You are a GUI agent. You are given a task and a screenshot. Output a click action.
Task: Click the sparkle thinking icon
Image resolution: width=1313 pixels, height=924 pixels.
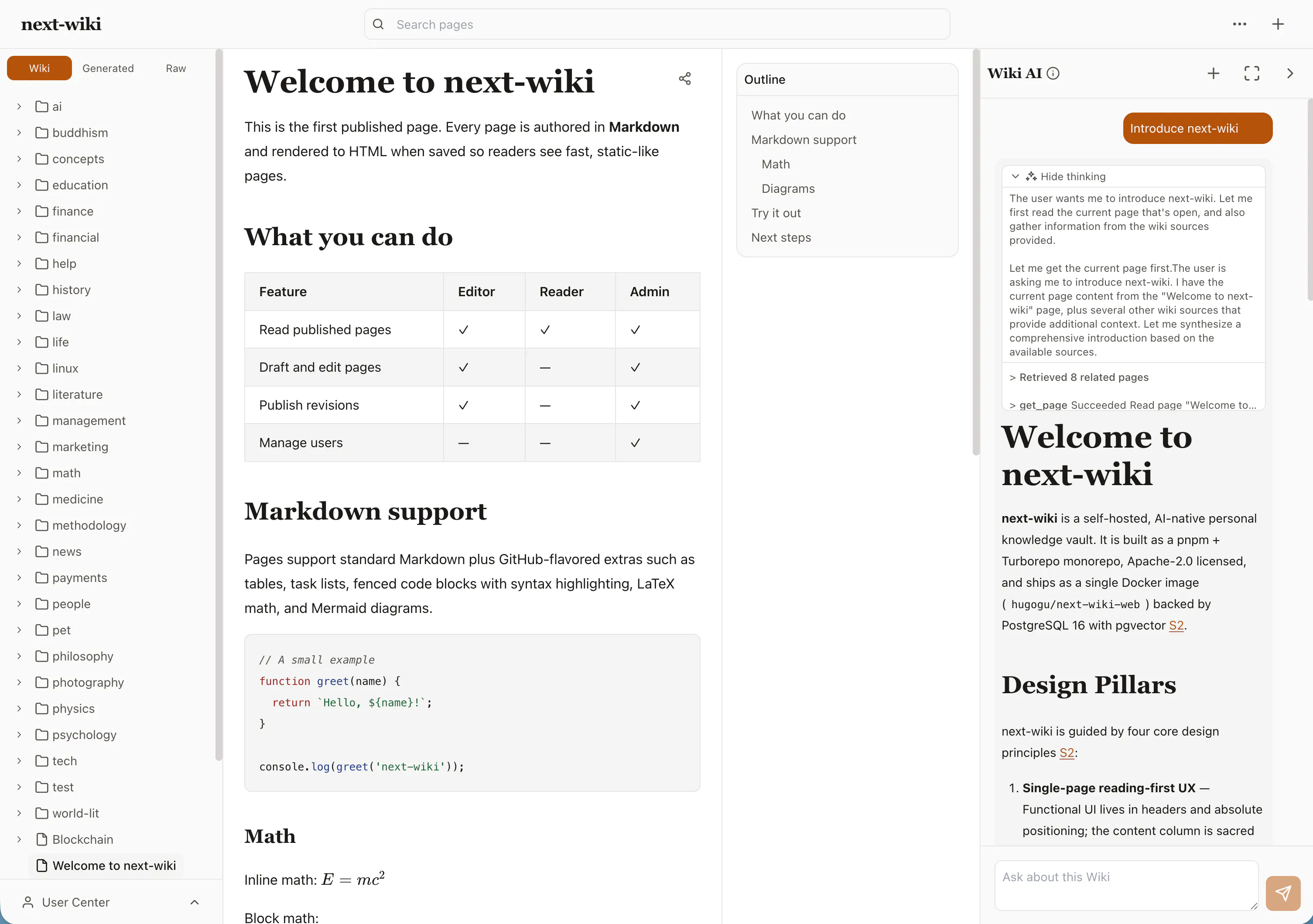coord(1030,176)
